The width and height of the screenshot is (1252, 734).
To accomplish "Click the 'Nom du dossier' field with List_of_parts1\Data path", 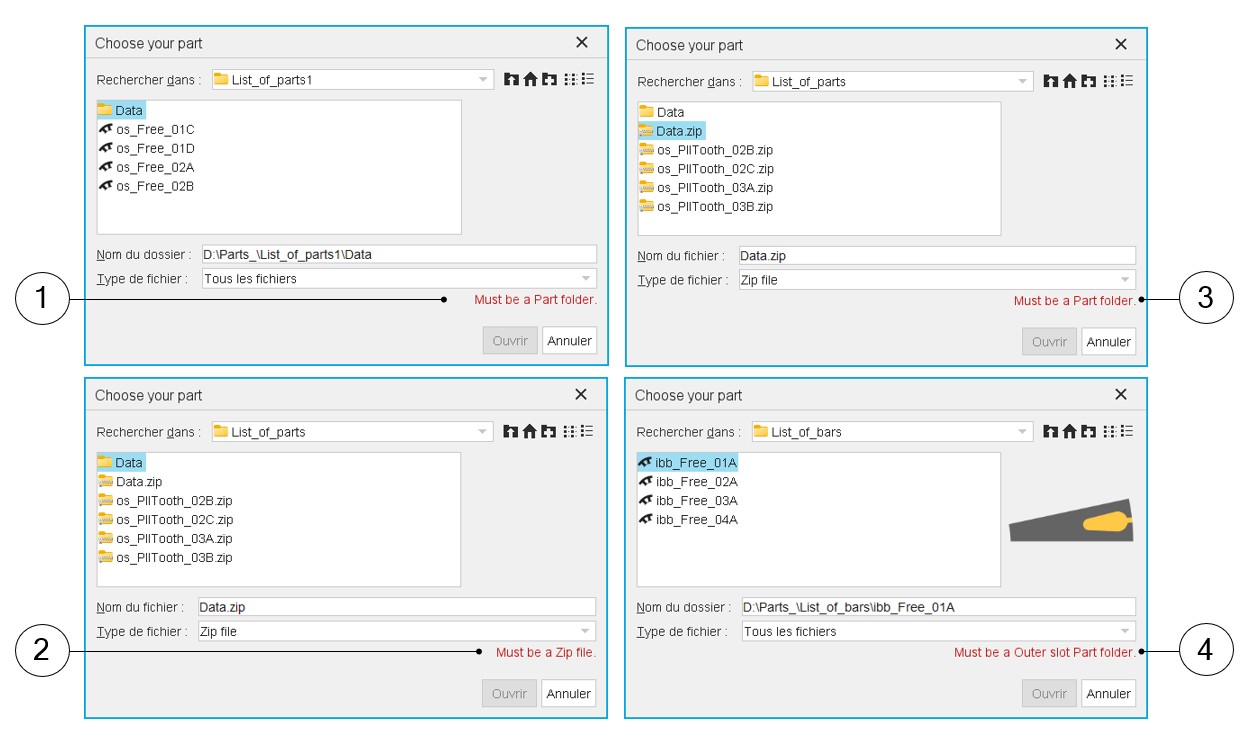I will tap(399, 254).
